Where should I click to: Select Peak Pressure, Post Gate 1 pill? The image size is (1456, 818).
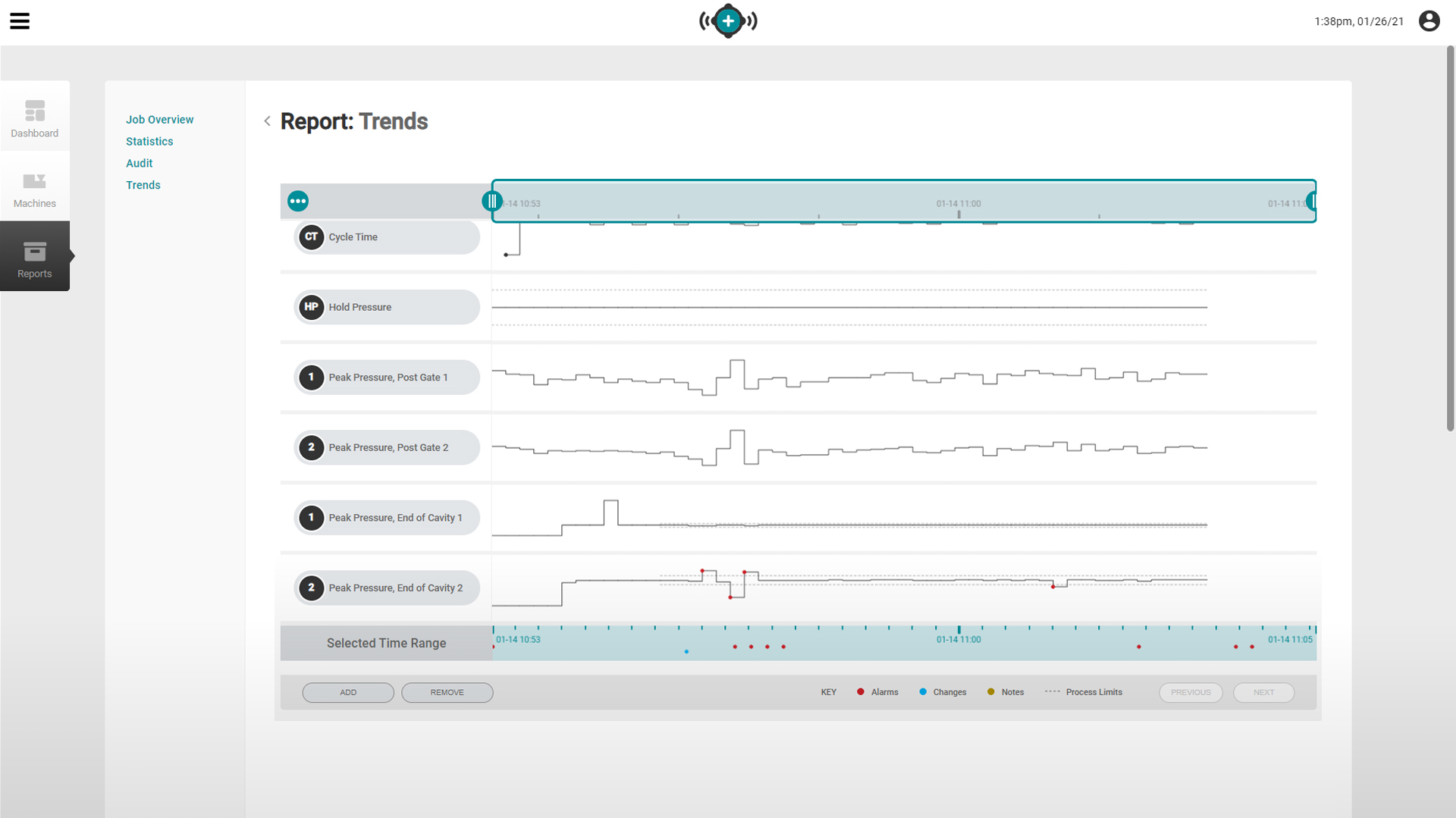click(x=387, y=377)
